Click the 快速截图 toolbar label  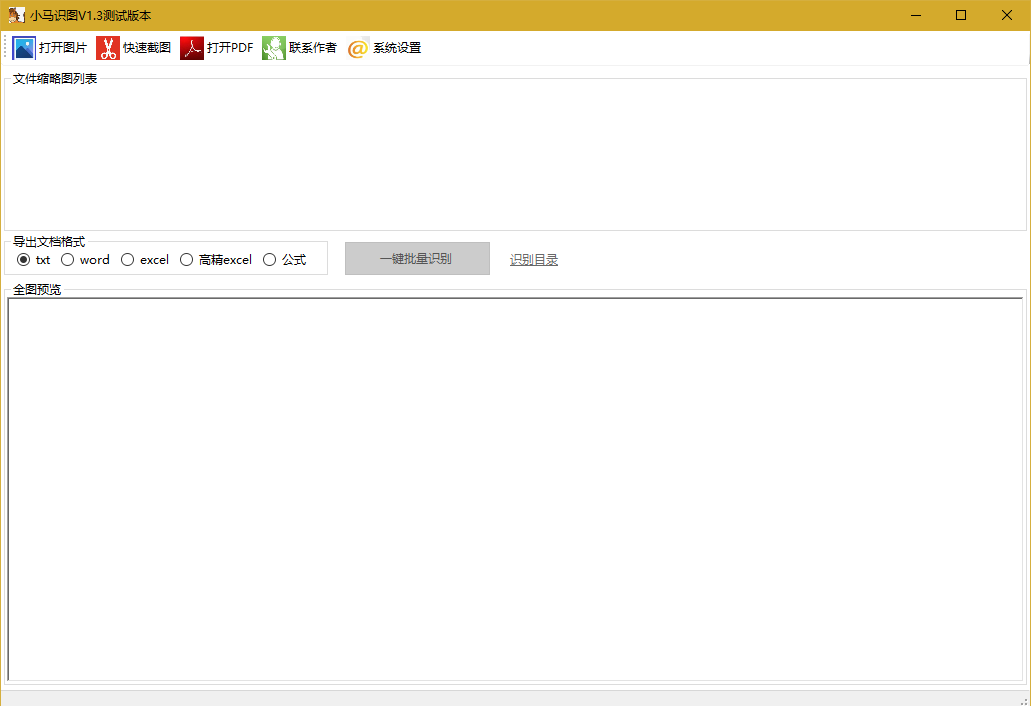144,47
